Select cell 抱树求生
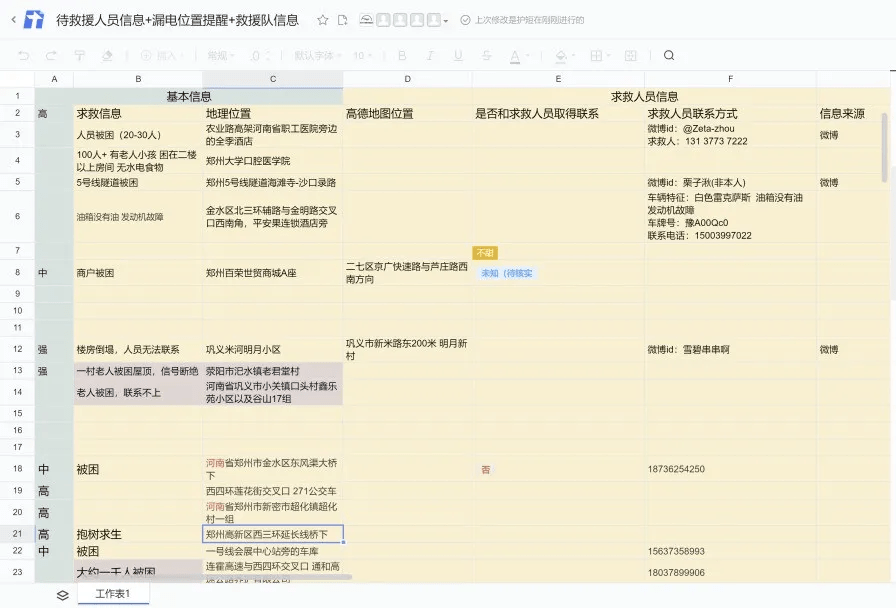Image resolution: width=896 pixels, height=608 pixels. point(138,534)
